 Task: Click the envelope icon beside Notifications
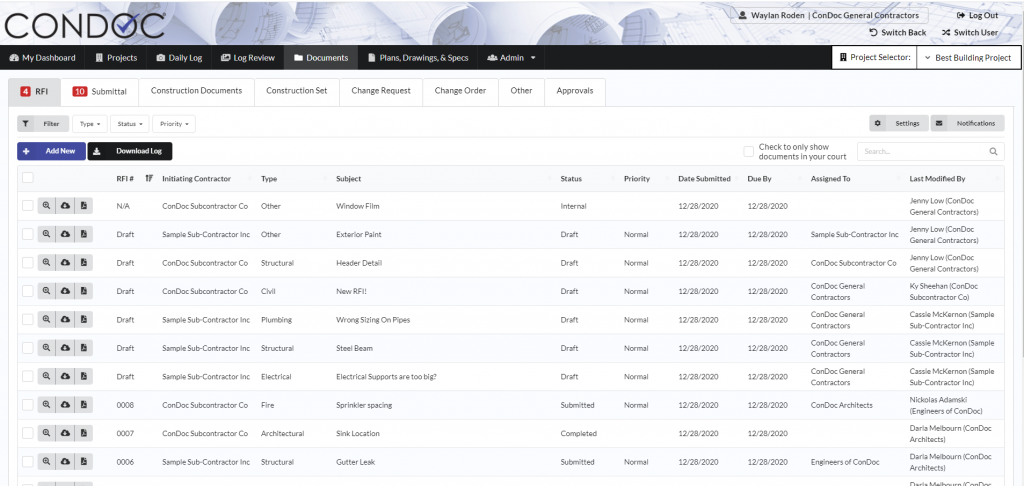(x=938, y=123)
